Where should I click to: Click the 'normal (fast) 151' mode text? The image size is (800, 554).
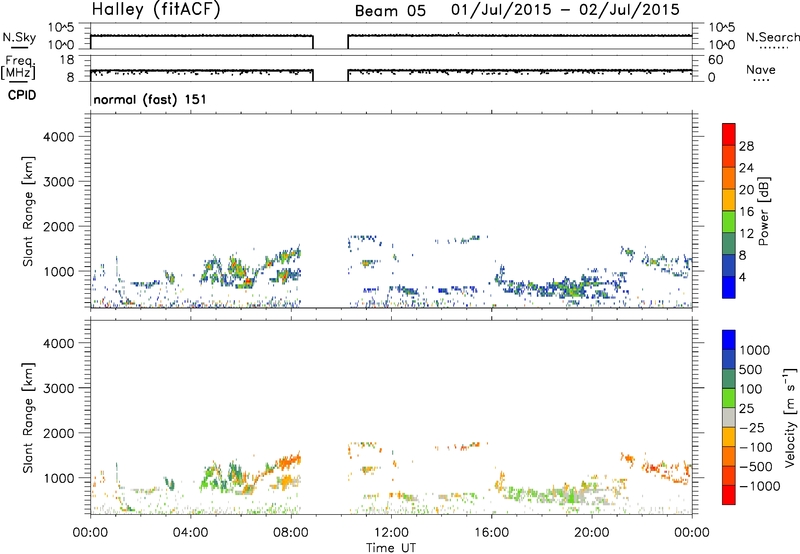tap(150, 99)
